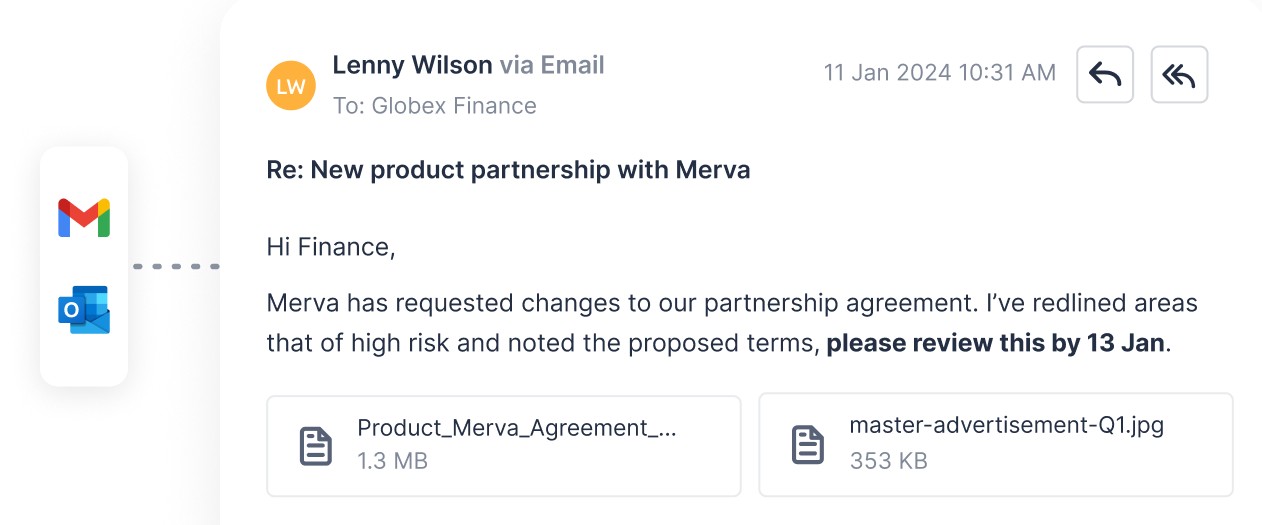Click the sender name Lenny Wilson
Viewport: 1262px width, 525px height.
point(412,65)
